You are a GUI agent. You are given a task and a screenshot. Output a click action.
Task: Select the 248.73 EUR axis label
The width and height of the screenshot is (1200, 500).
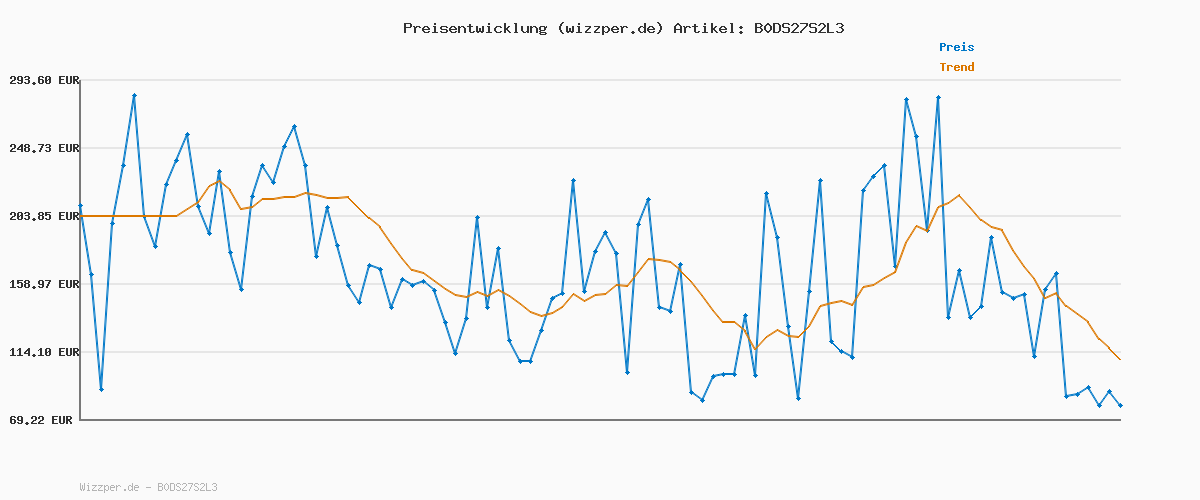[x=44, y=148]
